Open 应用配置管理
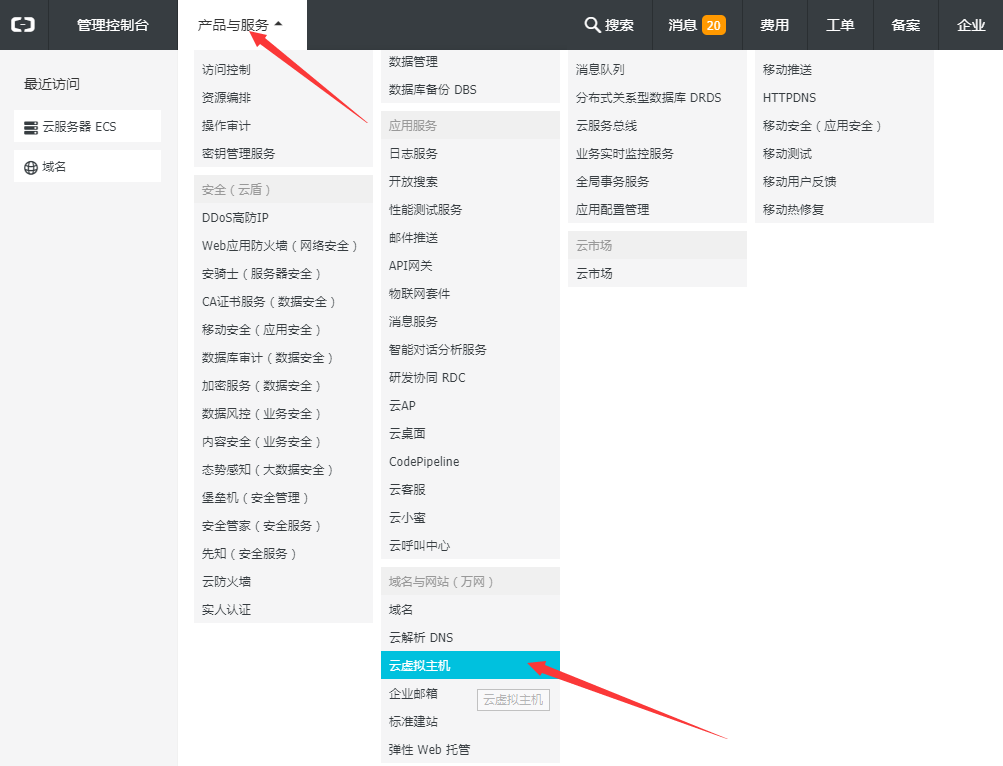 pos(612,210)
